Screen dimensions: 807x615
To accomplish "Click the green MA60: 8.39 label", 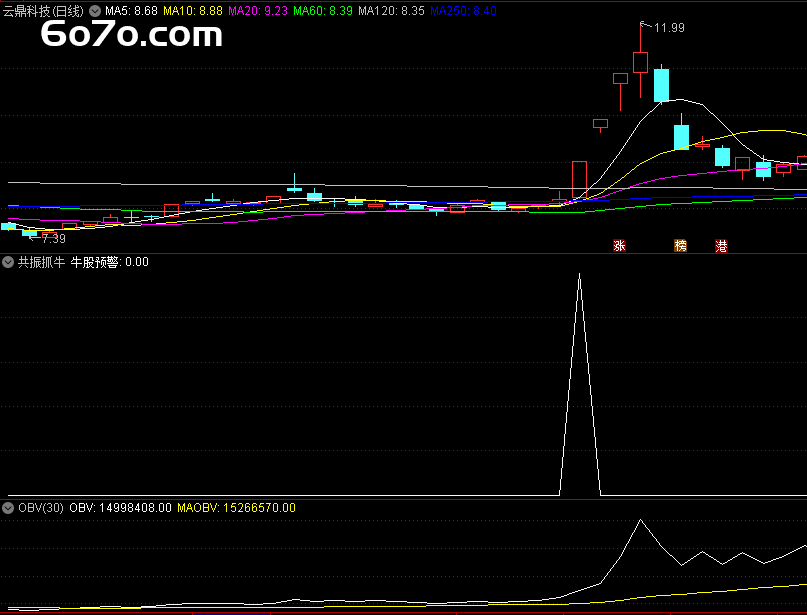I will point(323,11).
